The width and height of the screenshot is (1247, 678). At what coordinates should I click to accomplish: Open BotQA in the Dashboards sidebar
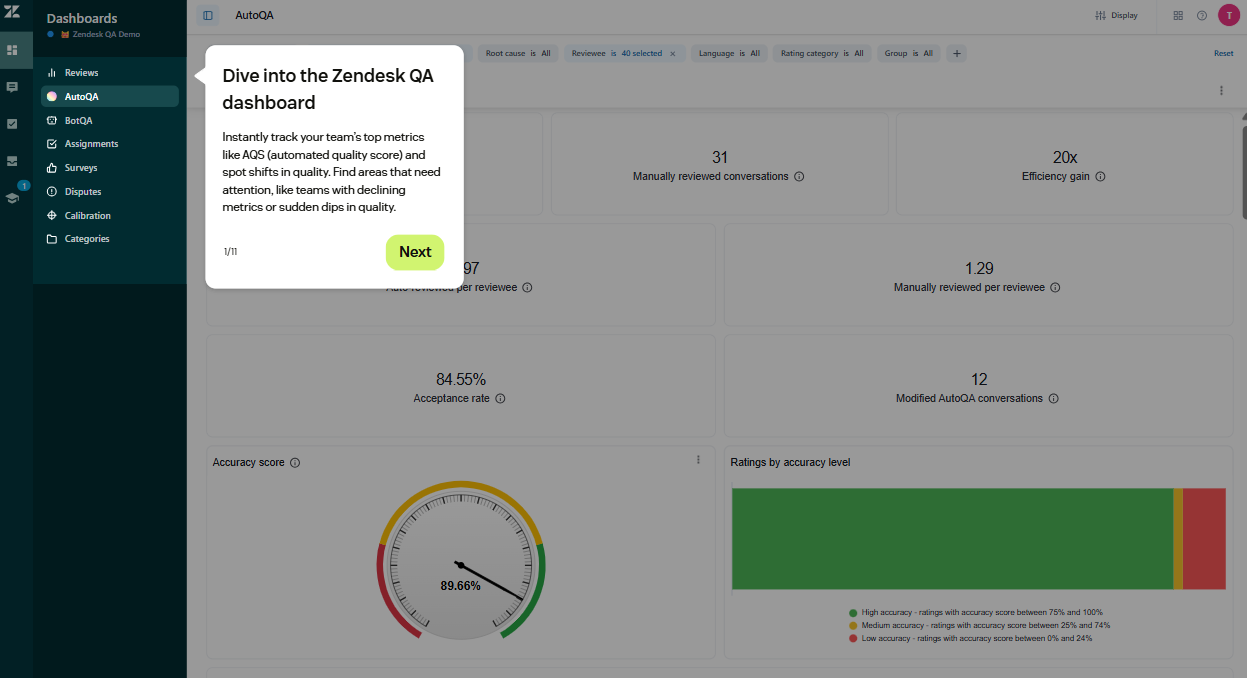110,120
